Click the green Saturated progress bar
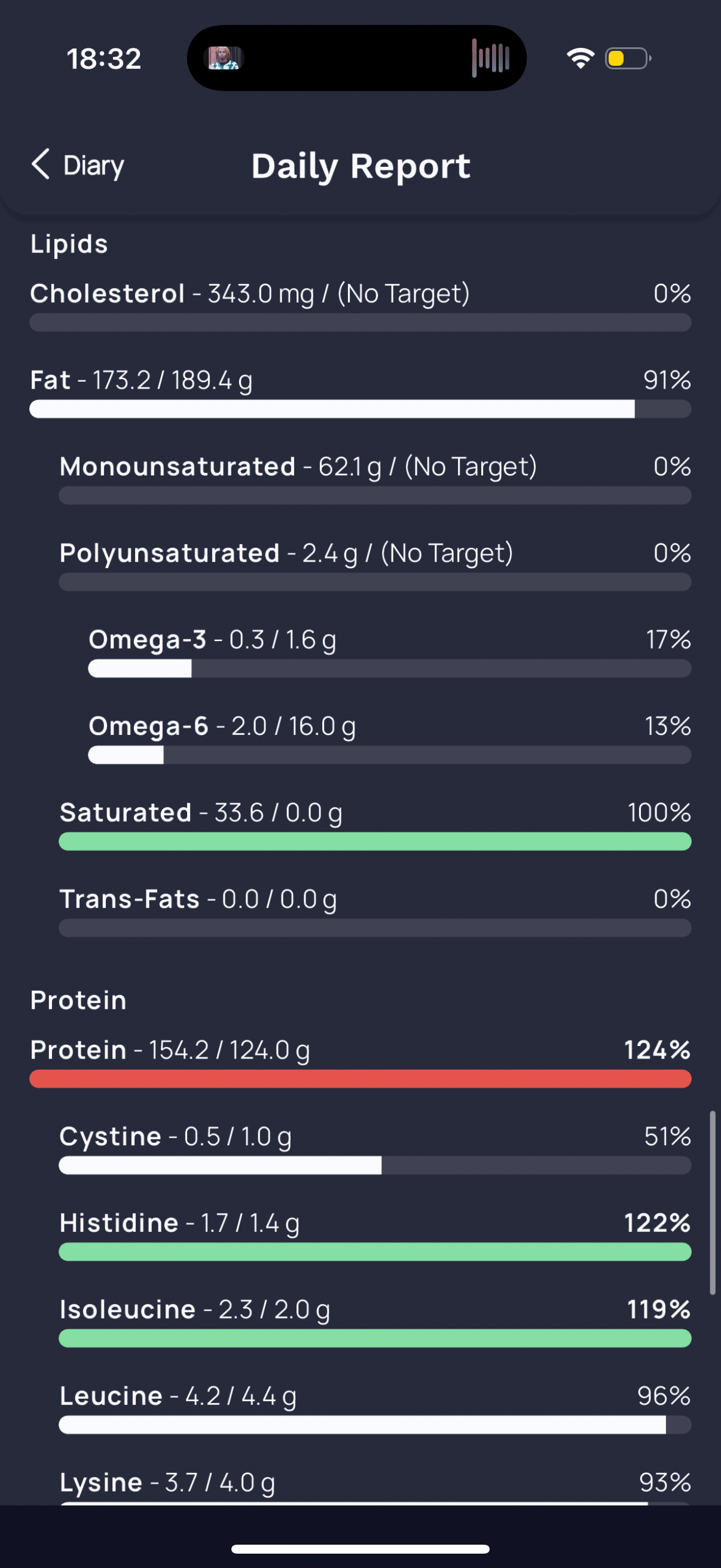Image resolution: width=721 pixels, height=1568 pixels. click(x=375, y=842)
